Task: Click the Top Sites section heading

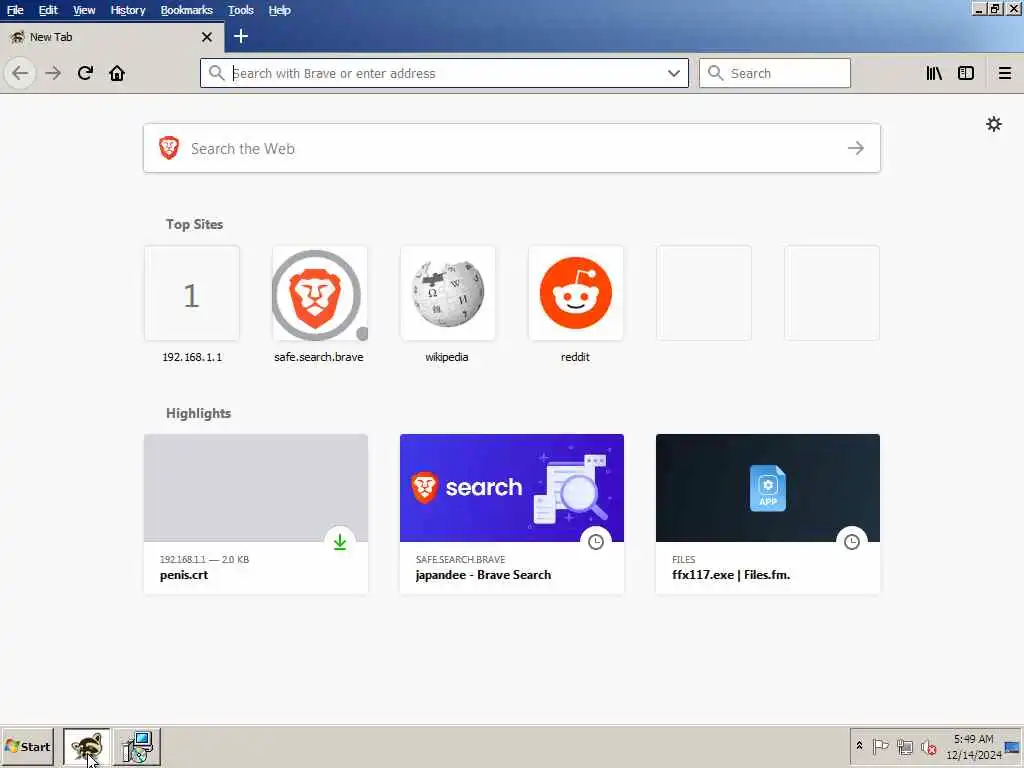Action: (x=195, y=224)
